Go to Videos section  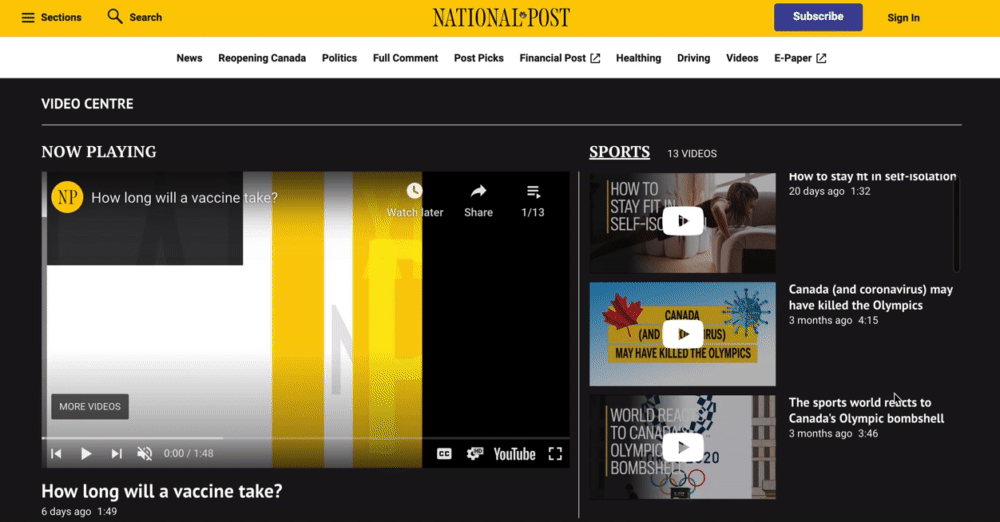[742, 58]
